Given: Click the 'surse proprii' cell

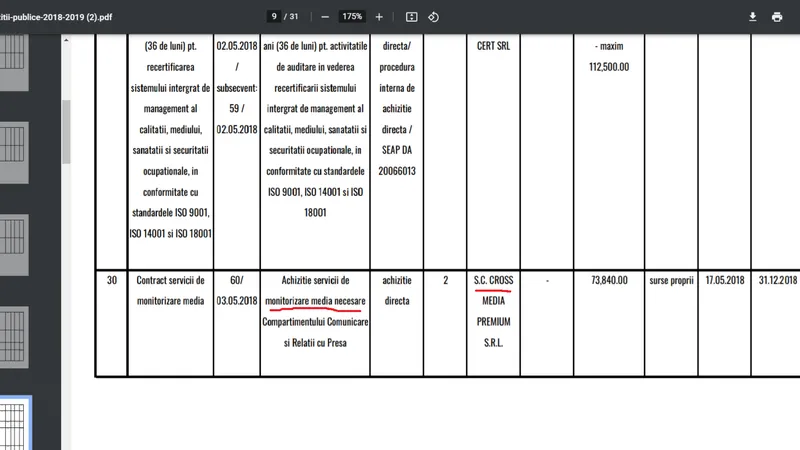Looking at the screenshot, I should (670, 281).
